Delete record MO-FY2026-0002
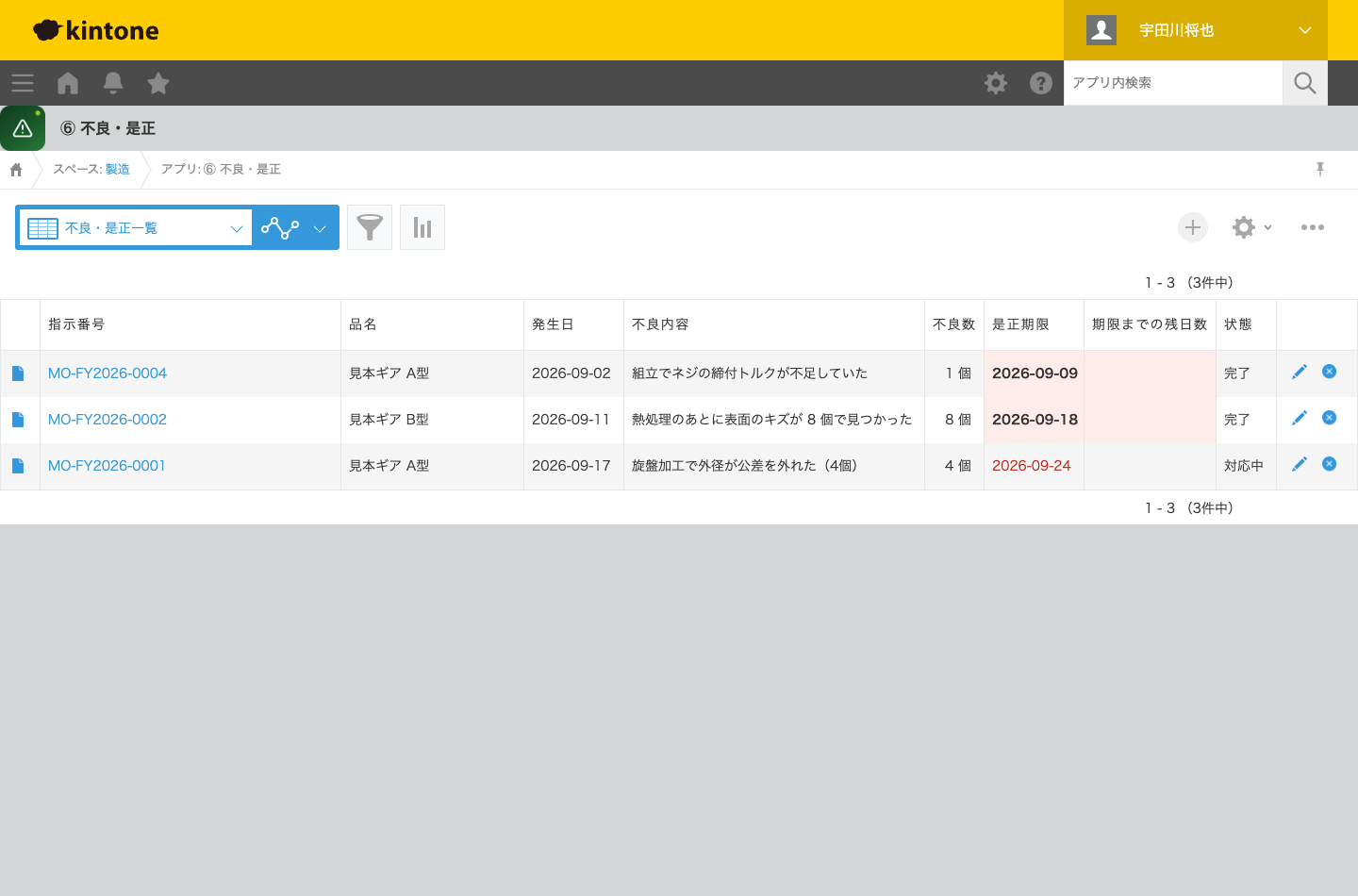 pyautogui.click(x=1330, y=418)
